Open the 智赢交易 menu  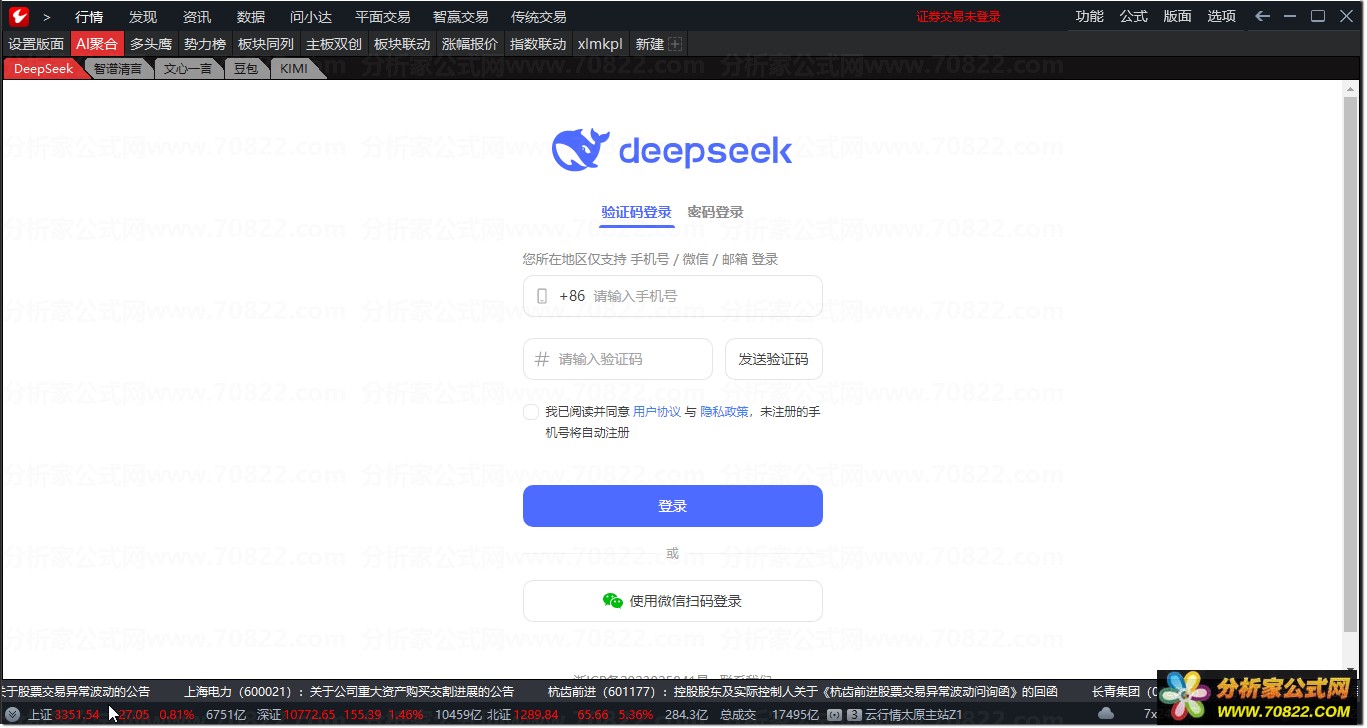coord(461,17)
